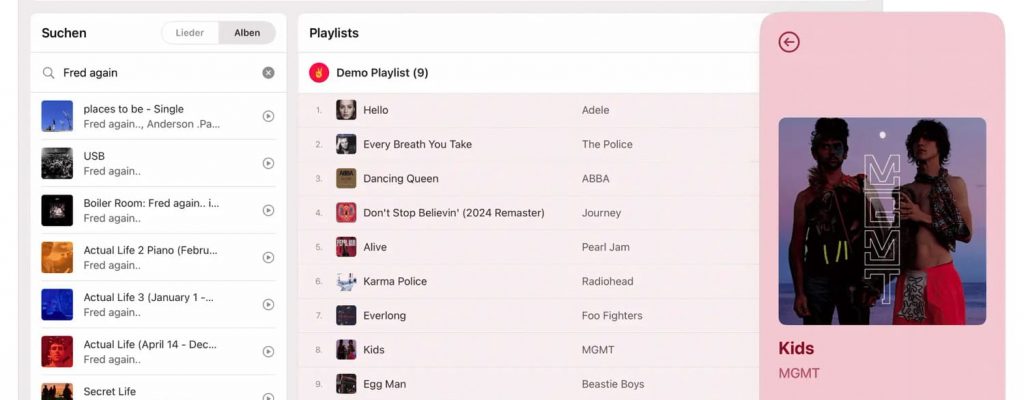Select Every Breath You Take track

point(417,144)
